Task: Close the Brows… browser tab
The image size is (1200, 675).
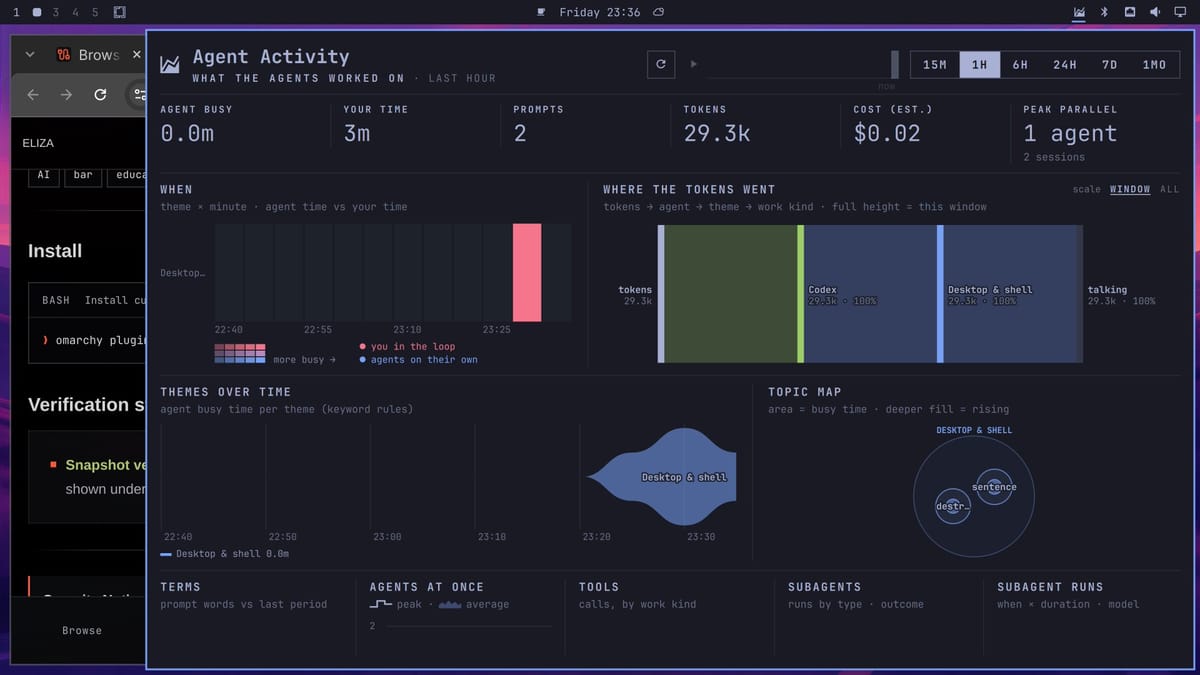Action: (137, 55)
